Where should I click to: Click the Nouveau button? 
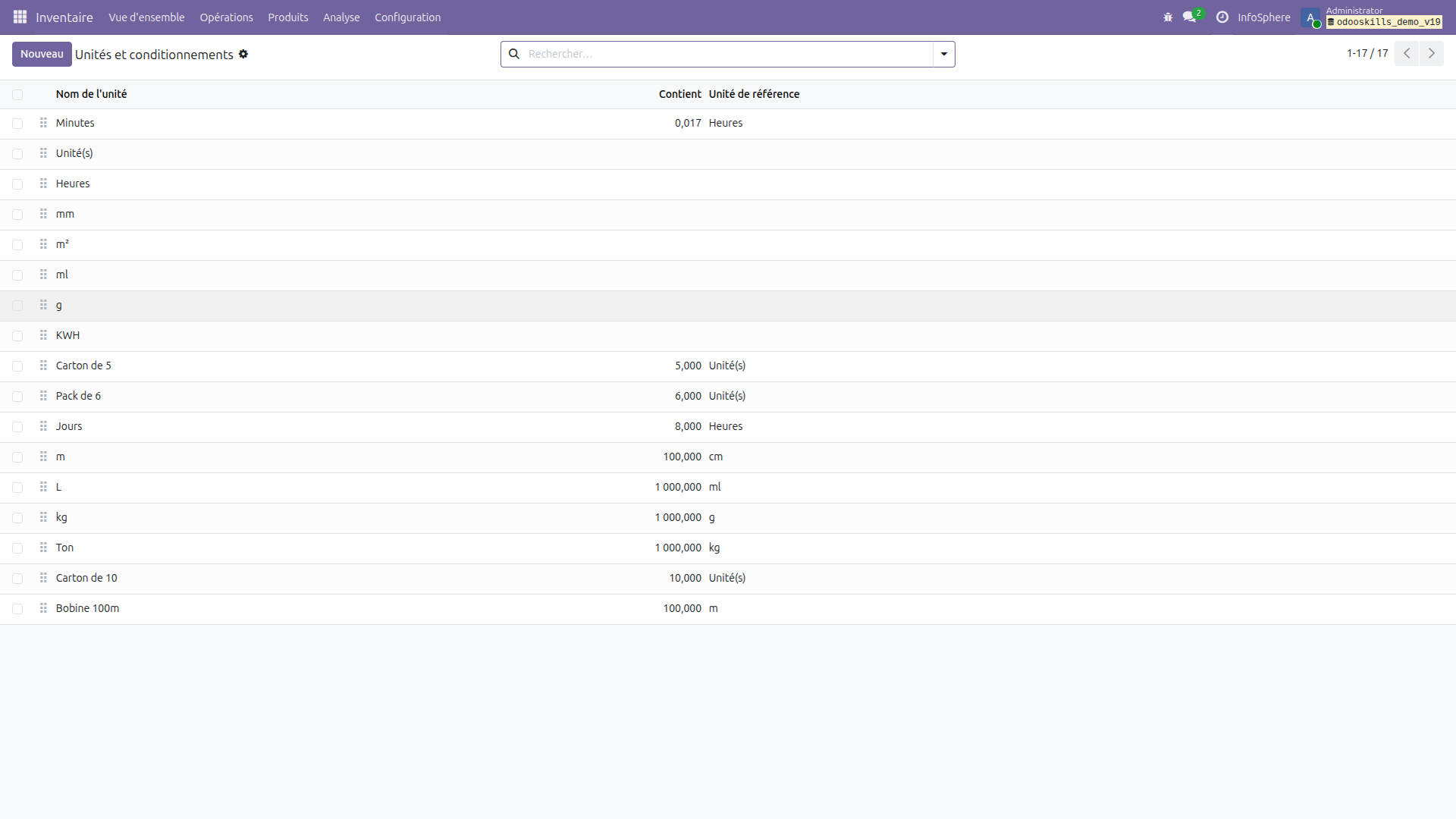coord(42,54)
